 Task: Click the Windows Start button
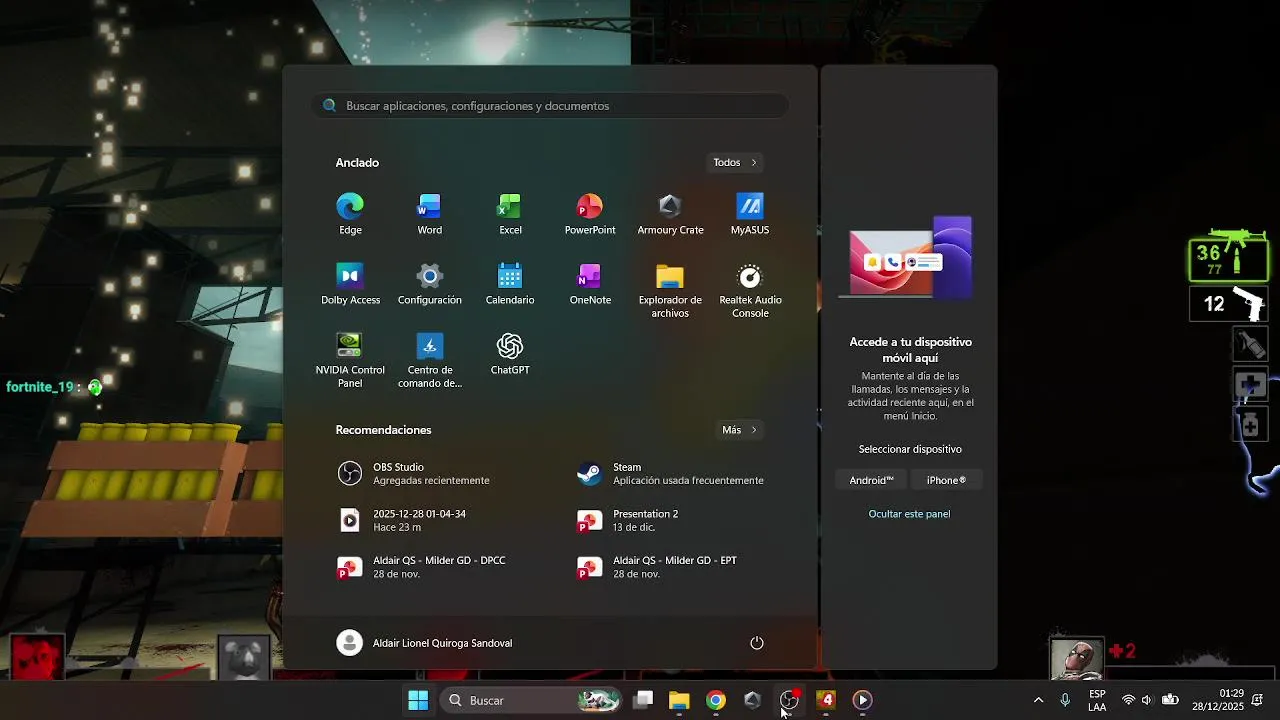pyautogui.click(x=418, y=700)
